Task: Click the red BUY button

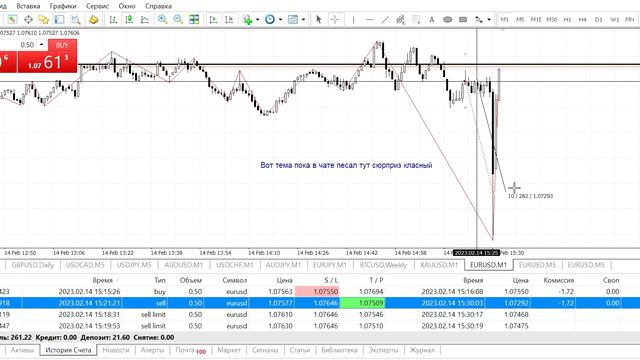Action: (62, 45)
